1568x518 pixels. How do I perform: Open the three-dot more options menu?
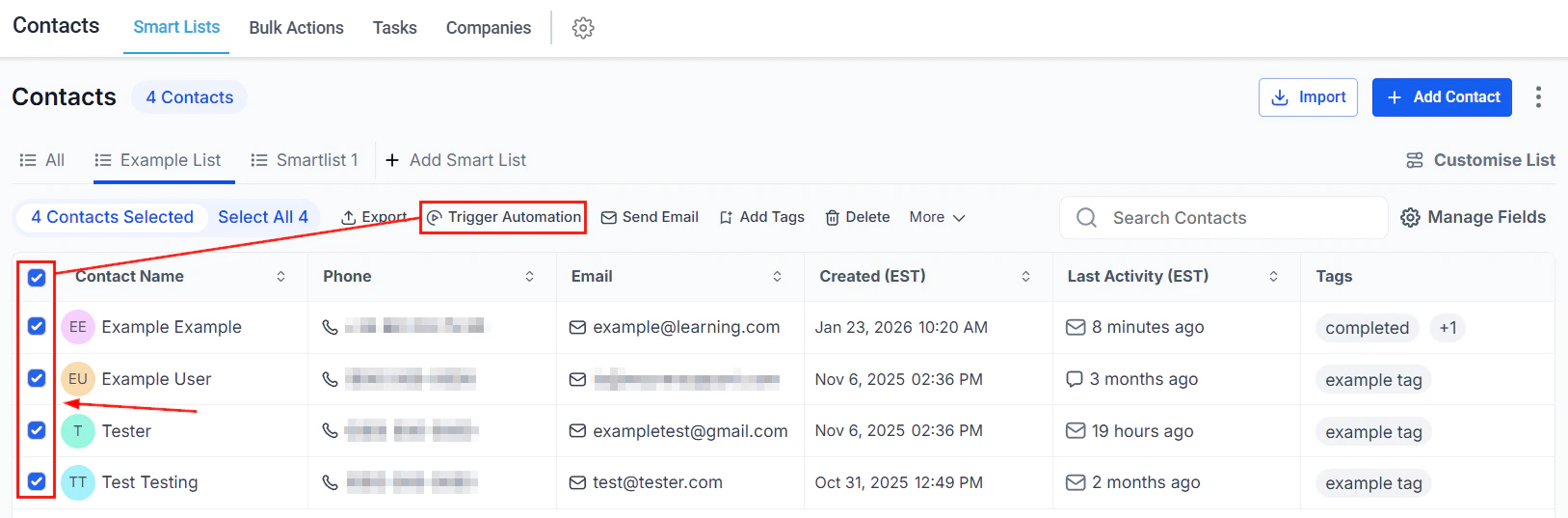point(1538,96)
